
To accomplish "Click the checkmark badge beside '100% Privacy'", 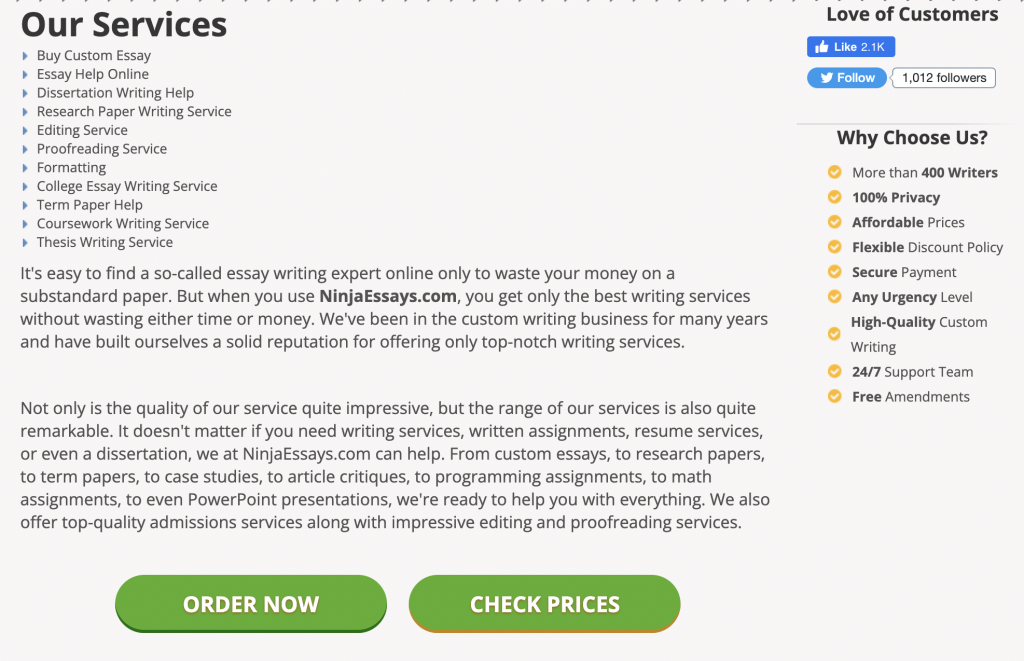I will point(833,197).
